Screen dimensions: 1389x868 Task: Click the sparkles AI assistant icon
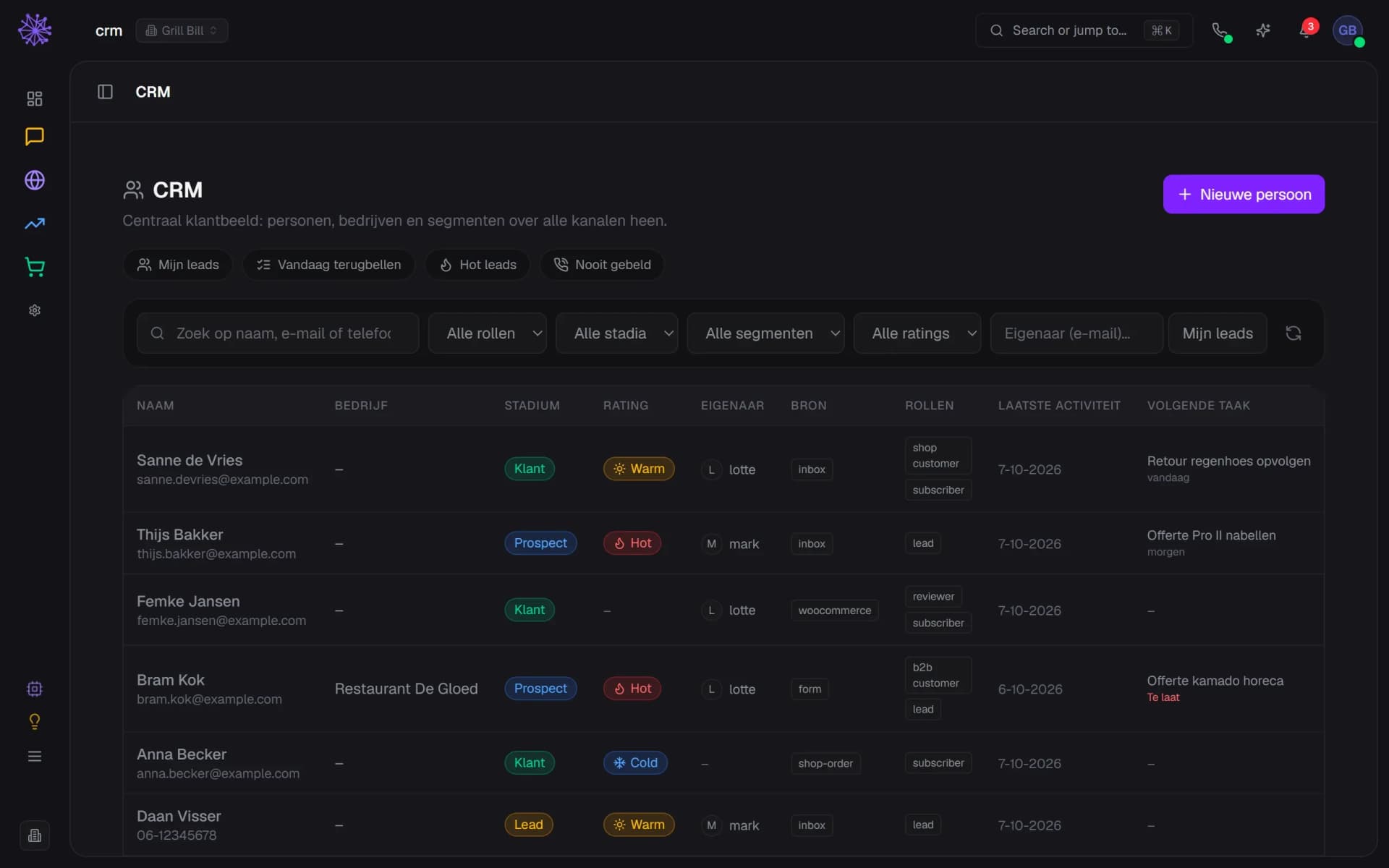1263,30
